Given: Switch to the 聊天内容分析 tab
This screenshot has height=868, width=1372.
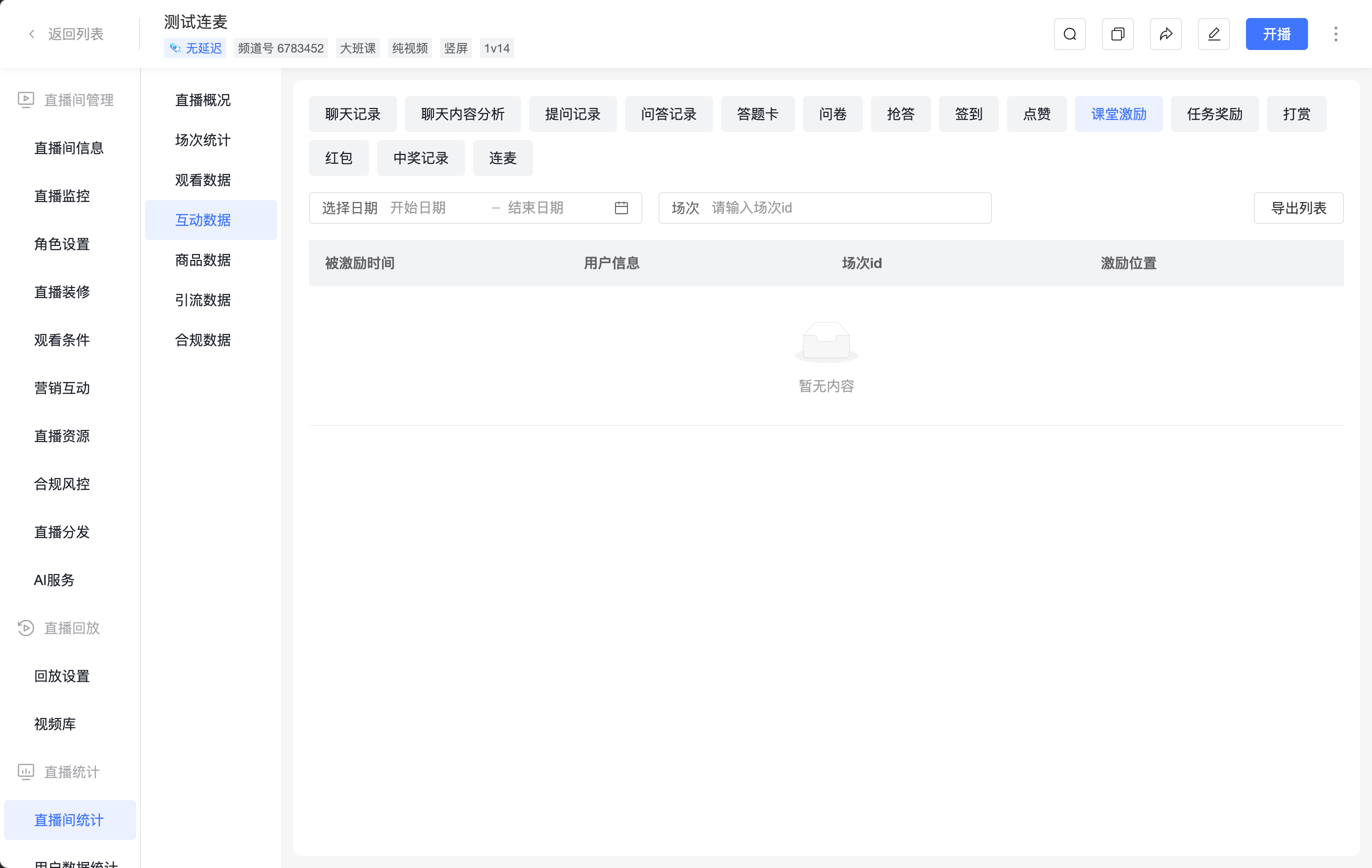Looking at the screenshot, I should (x=462, y=114).
